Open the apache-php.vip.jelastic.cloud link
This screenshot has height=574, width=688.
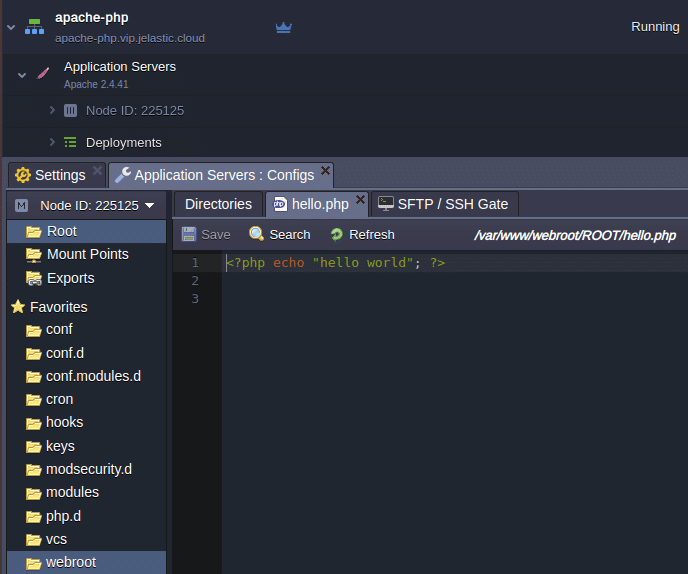[x=129, y=38]
